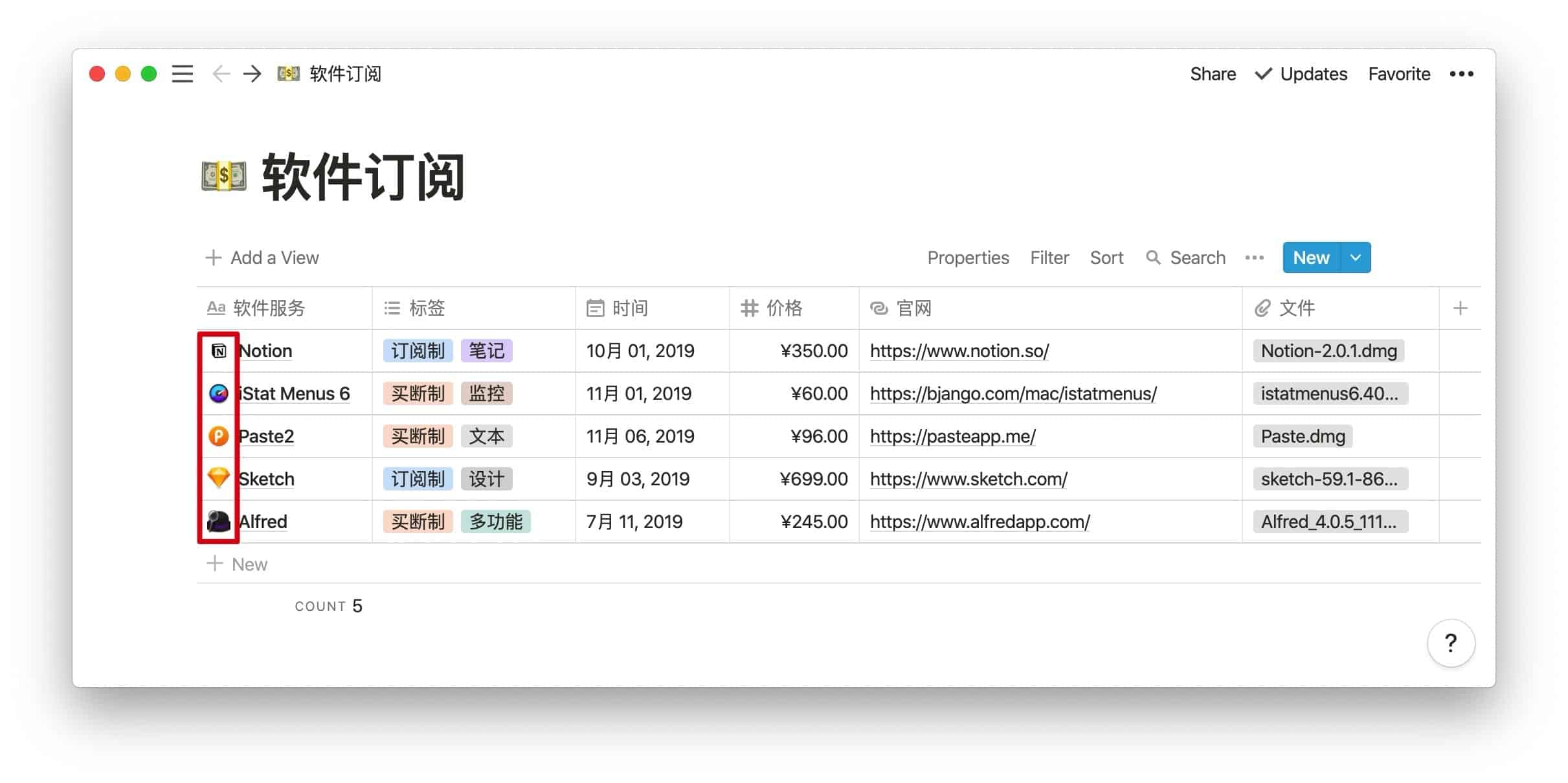The height and width of the screenshot is (783, 1568).
Task: Click the 买断制 tag in Alfred row
Action: pyautogui.click(x=418, y=522)
